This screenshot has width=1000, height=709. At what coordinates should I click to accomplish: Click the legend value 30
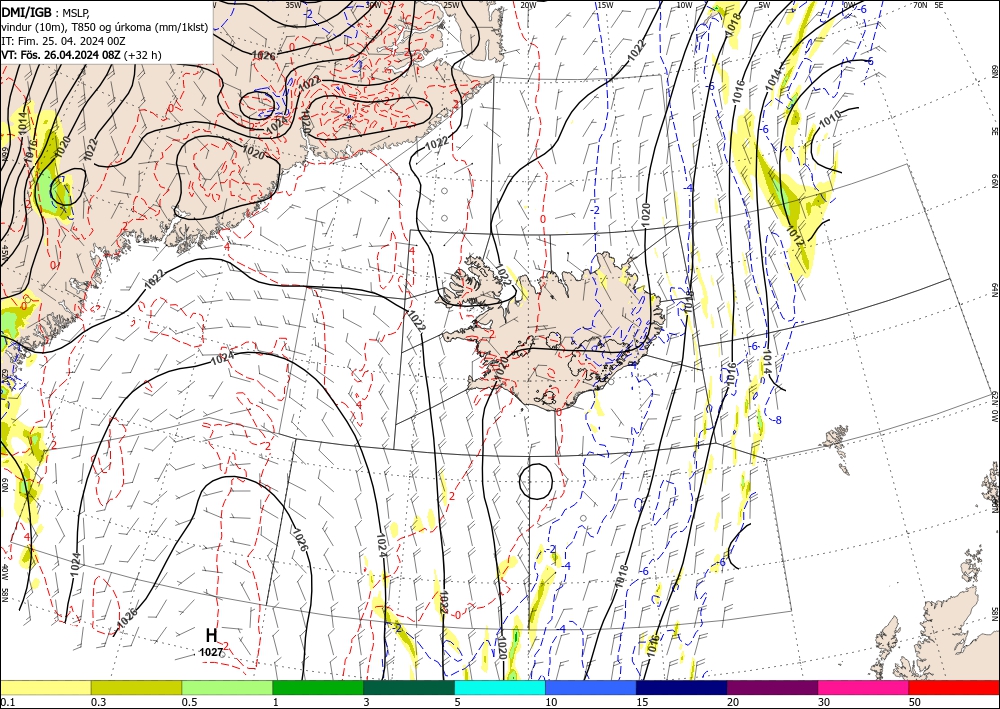[825, 702]
